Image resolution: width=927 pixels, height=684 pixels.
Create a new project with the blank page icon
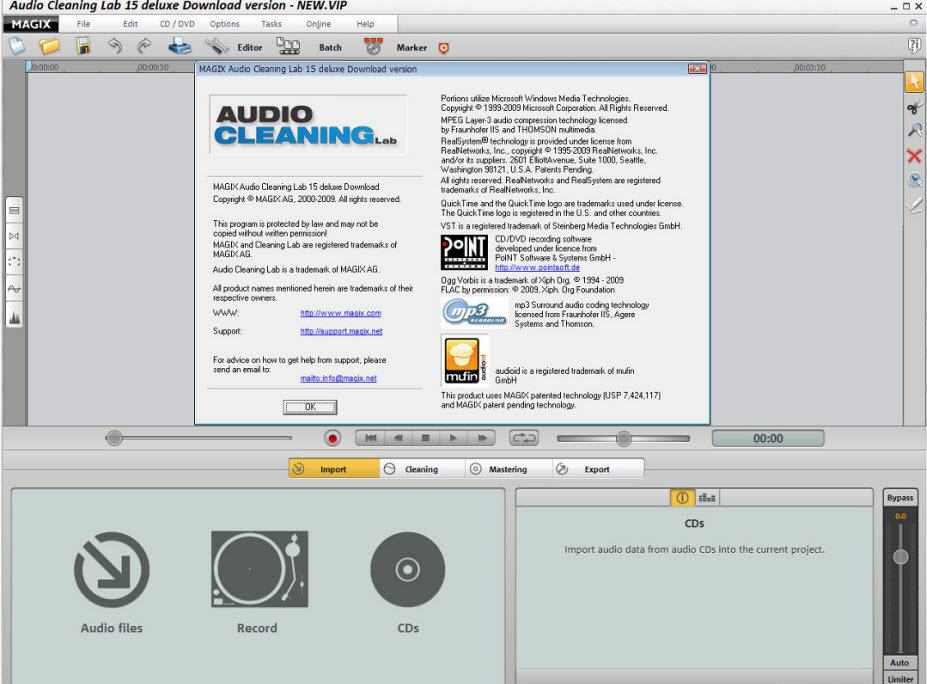pos(17,46)
